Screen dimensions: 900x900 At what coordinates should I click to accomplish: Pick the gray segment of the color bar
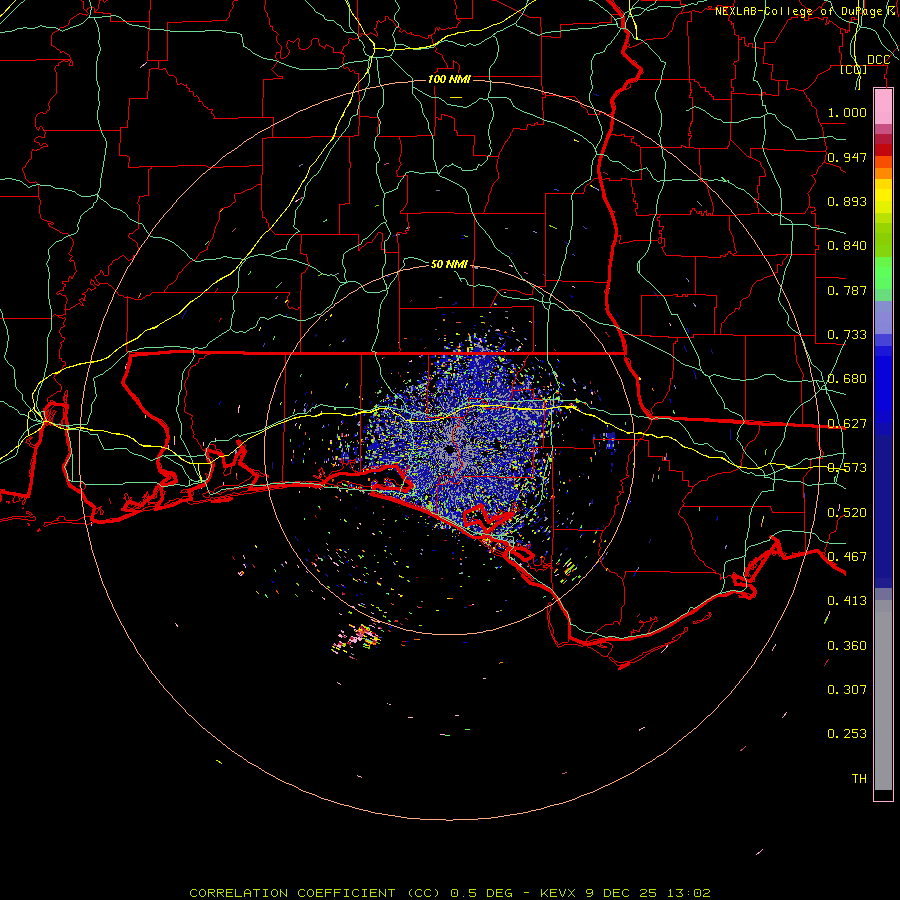[x=883, y=695]
